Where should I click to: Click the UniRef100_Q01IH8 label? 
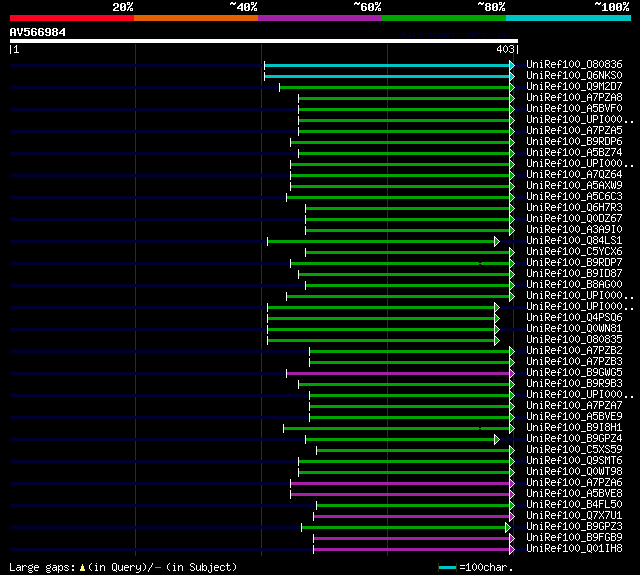574,549
